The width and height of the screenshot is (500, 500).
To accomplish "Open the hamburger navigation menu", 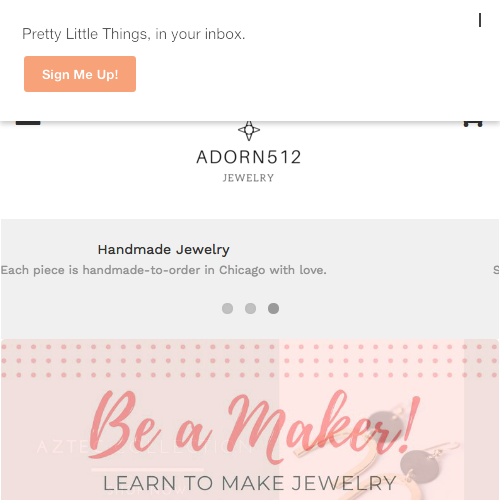I will pos(28,123).
